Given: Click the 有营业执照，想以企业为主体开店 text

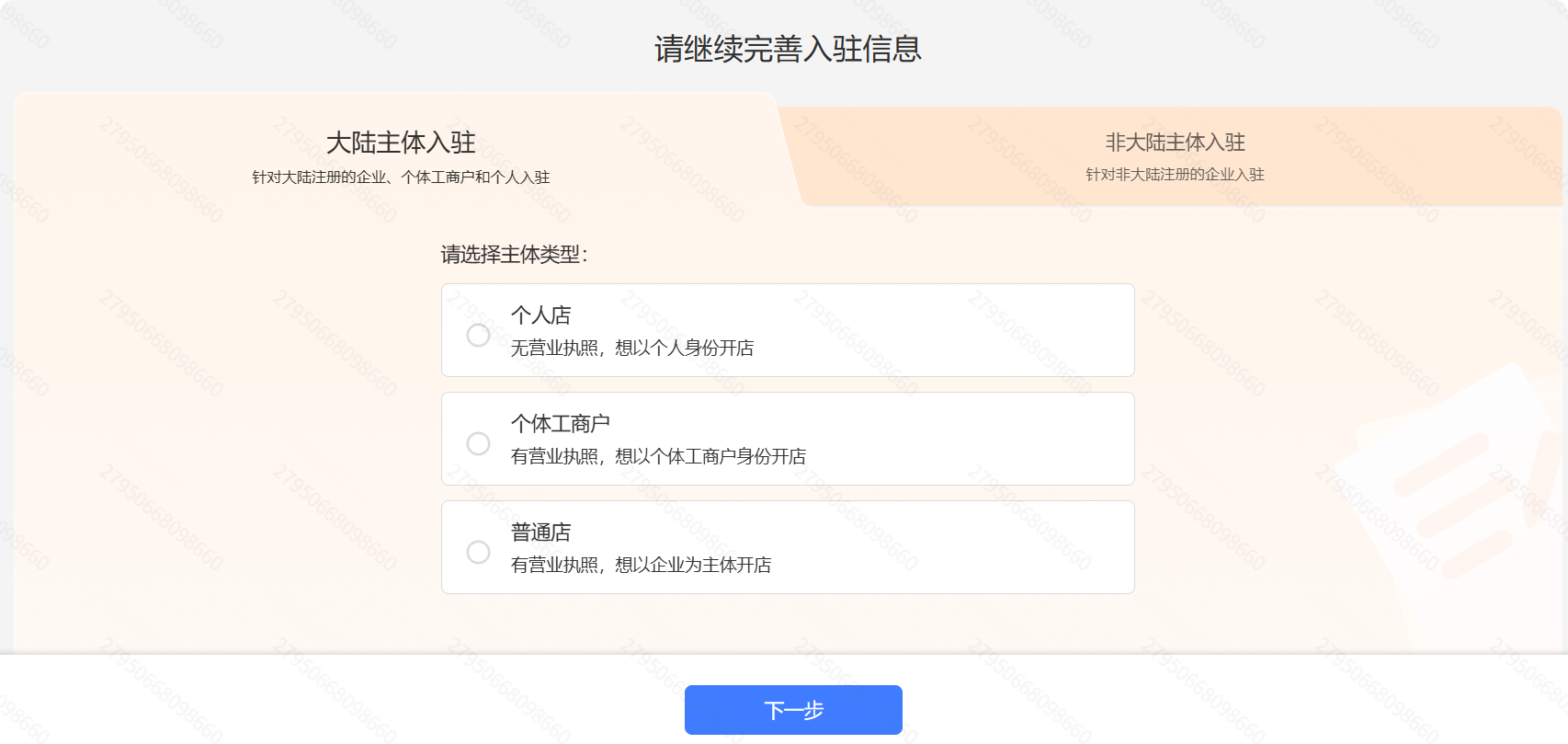Looking at the screenshot, I should [x=643, y=566].
